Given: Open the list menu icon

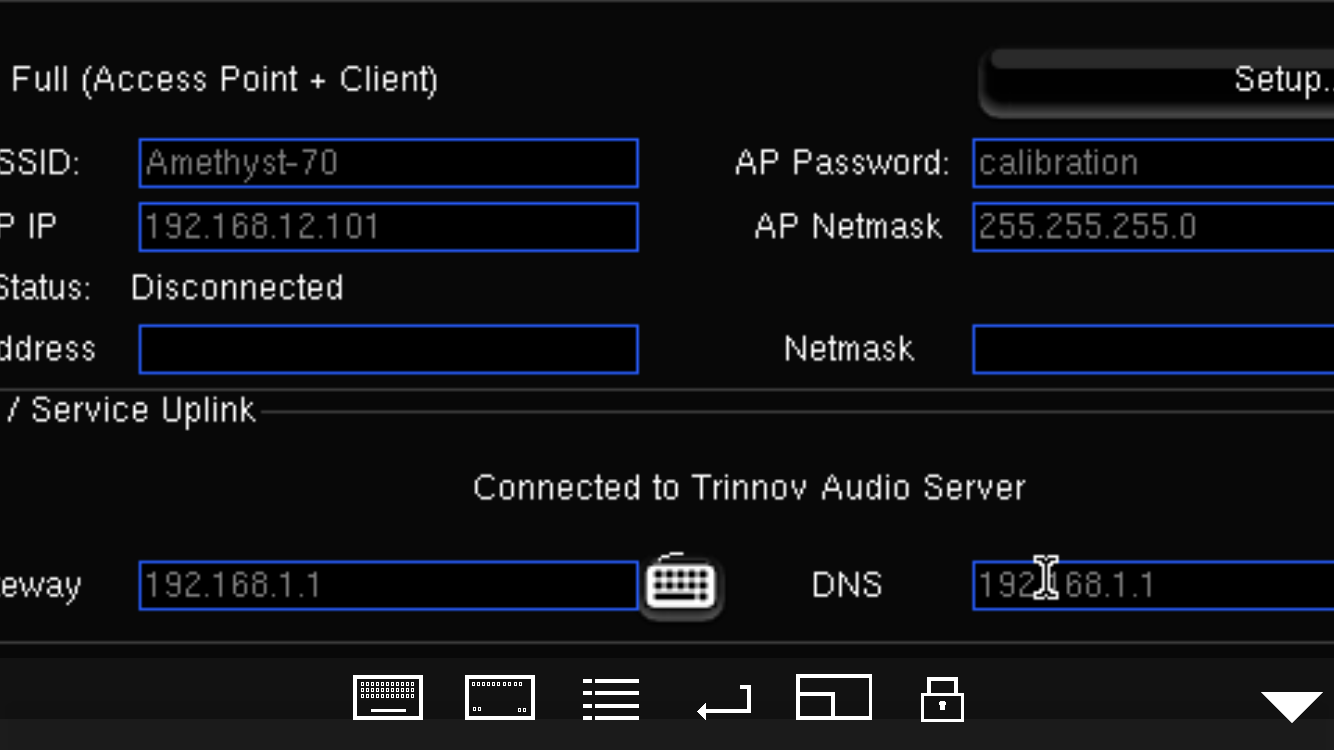Looking at the screenshot, I should [x=611, y=698].
